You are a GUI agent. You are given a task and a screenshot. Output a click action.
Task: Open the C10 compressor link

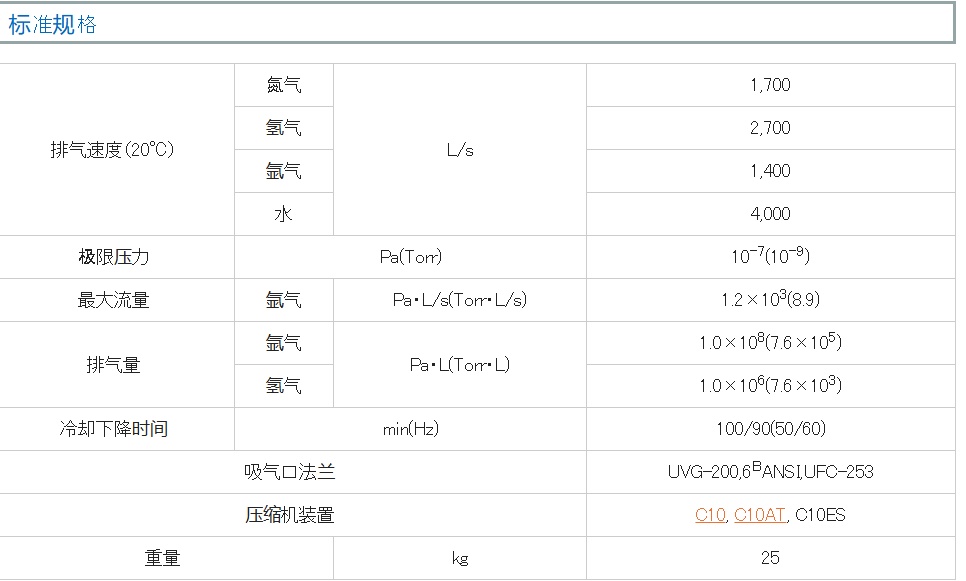pyautogui.click(x=710, y=515)
